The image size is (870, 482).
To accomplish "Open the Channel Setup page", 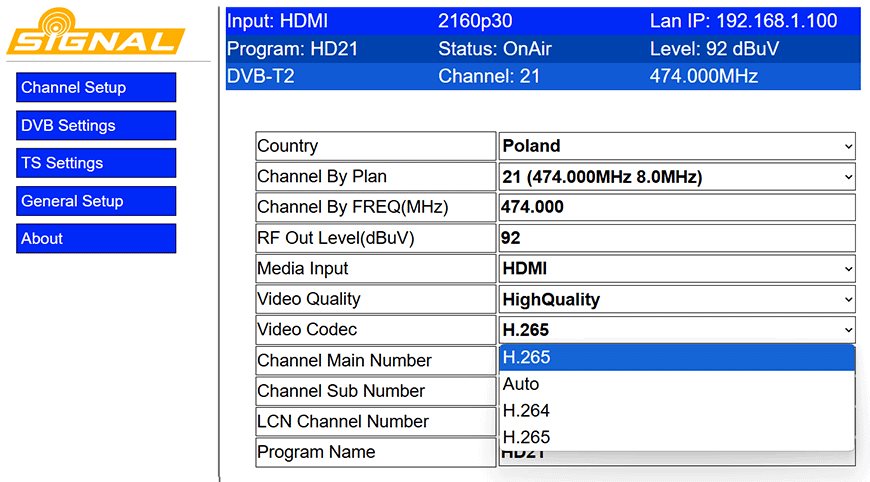I will (96, 87).
